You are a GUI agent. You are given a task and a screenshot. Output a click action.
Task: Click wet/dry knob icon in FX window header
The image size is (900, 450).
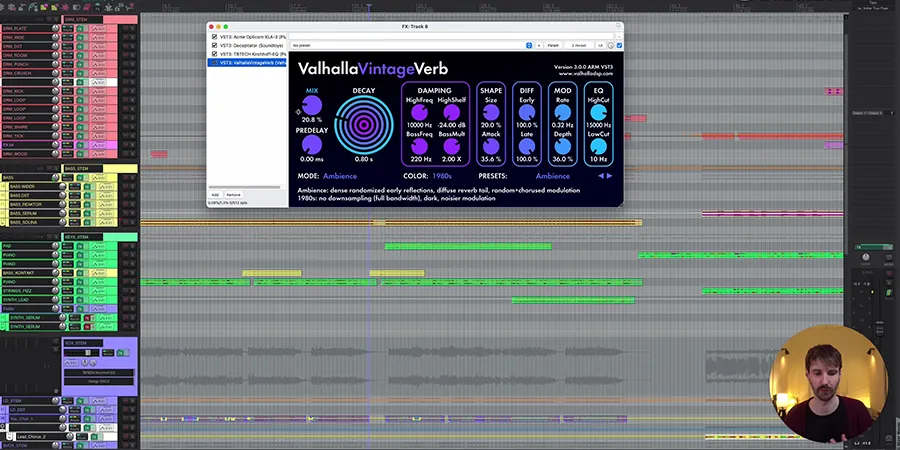611,45
